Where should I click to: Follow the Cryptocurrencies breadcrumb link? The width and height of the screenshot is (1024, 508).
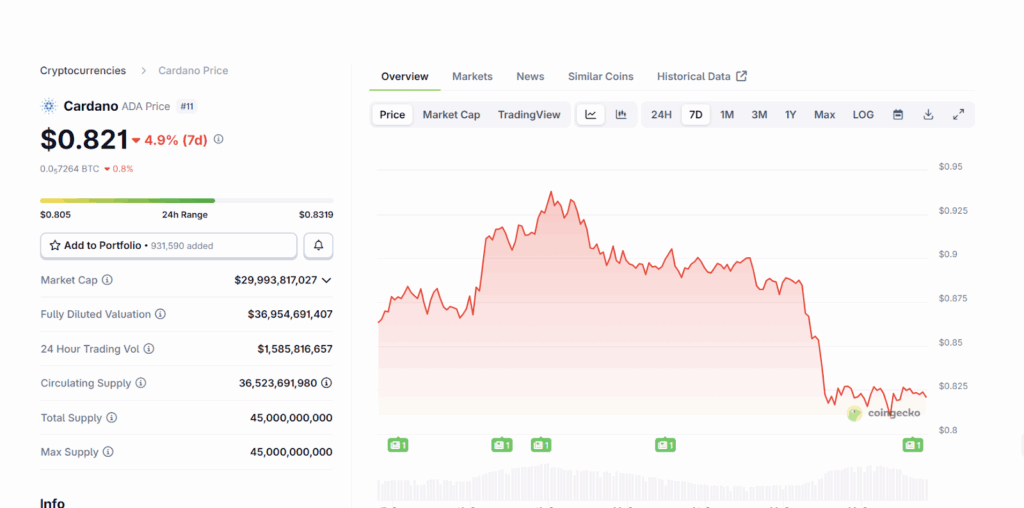coord(83,71)
